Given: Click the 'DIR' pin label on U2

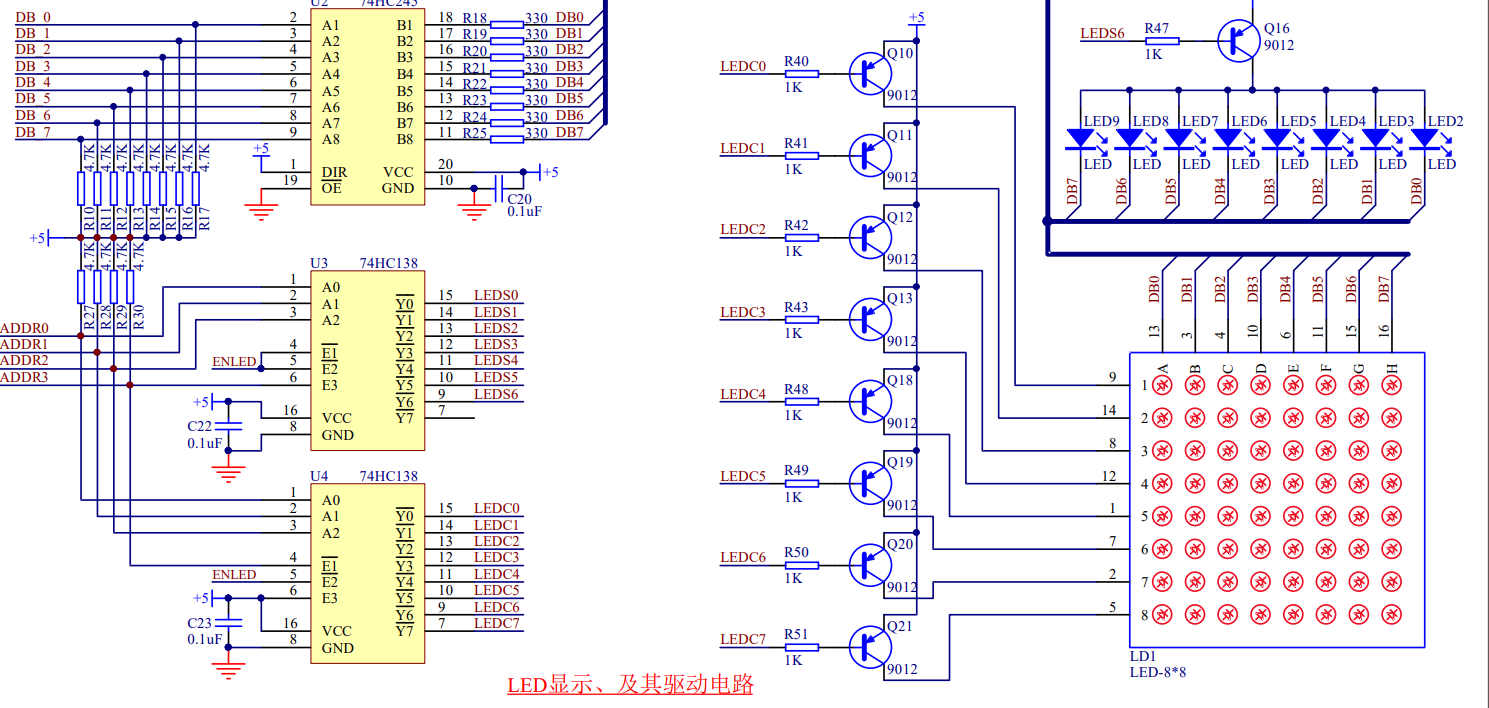Looking at the screenshot, I should [x=334, y=172].
